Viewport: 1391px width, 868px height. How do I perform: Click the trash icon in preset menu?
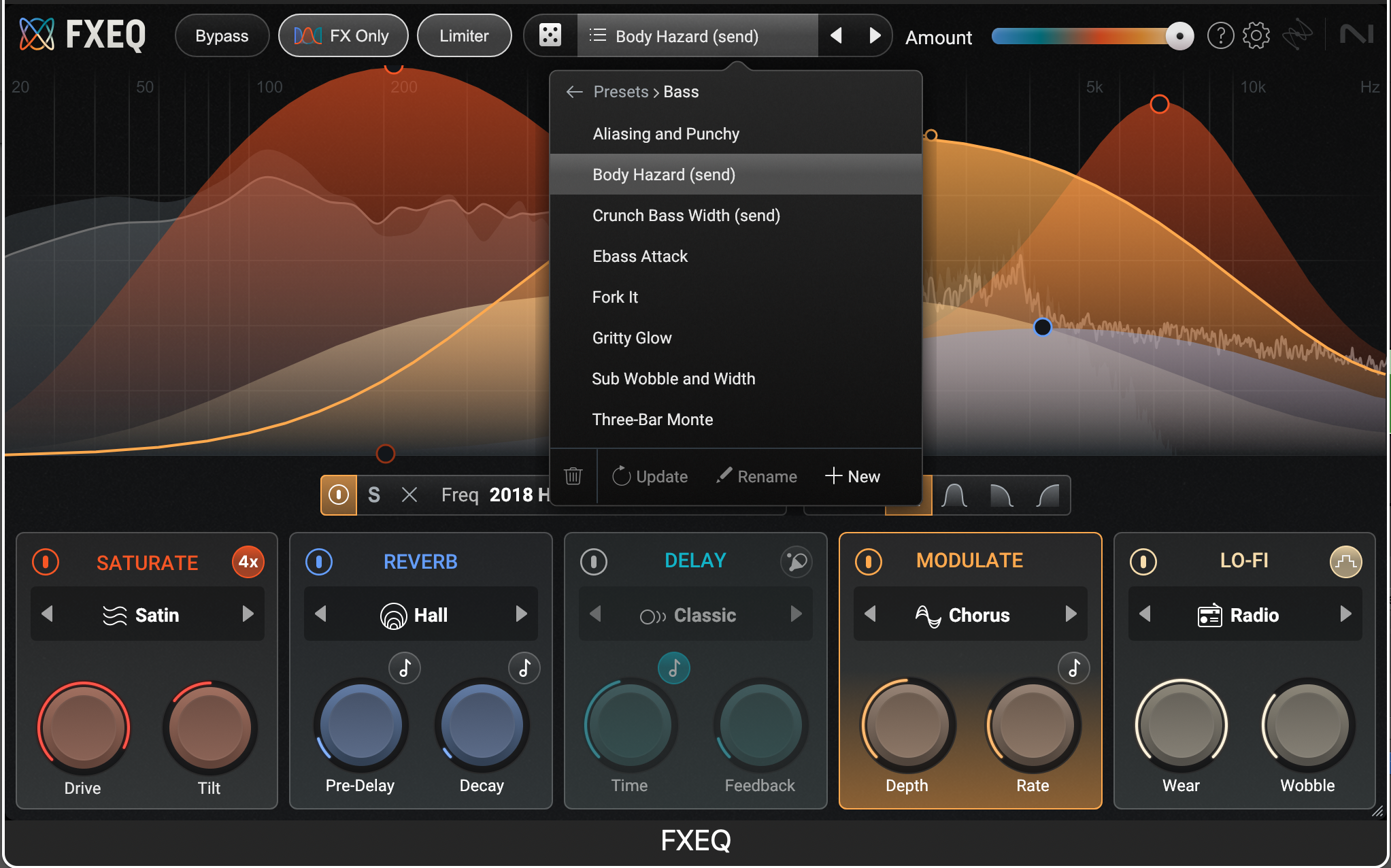point(573,476)
